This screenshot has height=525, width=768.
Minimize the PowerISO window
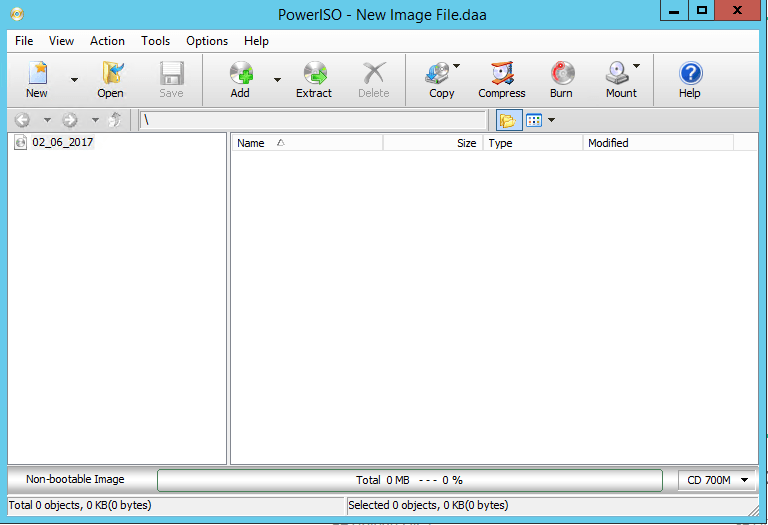pyautogui.click(x=674, y=10)
